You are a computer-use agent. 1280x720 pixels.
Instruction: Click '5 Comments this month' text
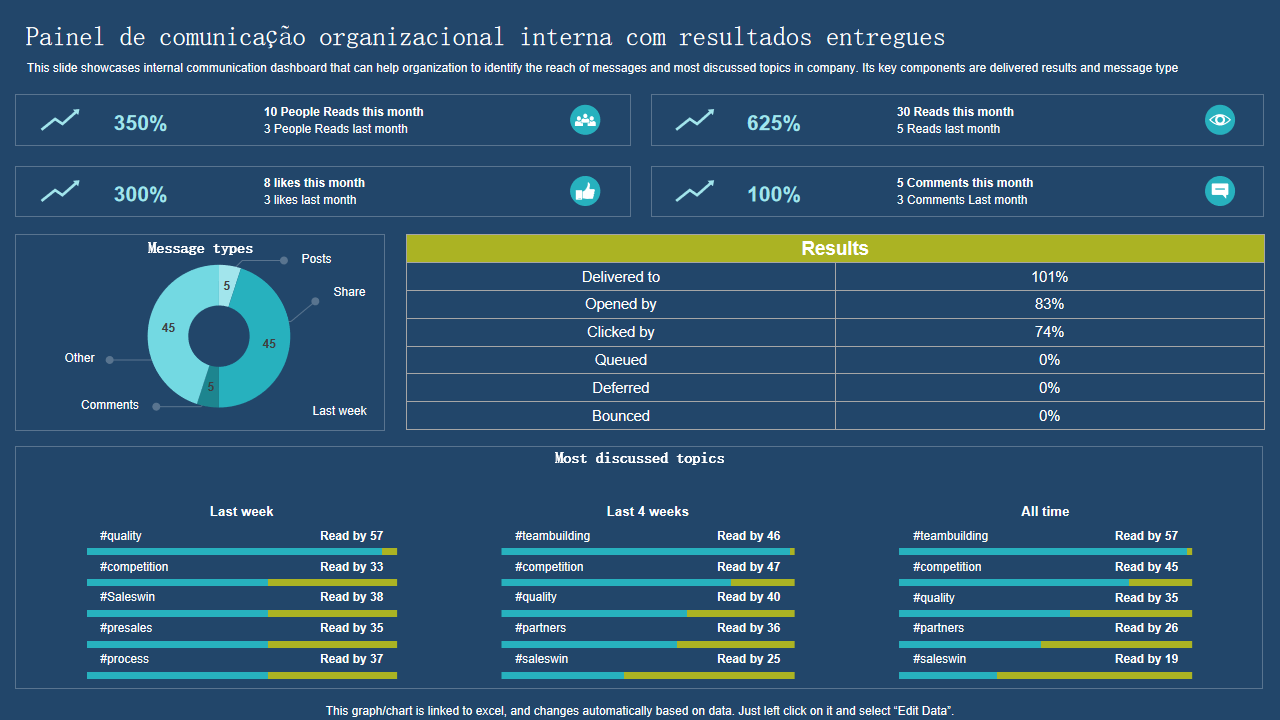[965, 183]
